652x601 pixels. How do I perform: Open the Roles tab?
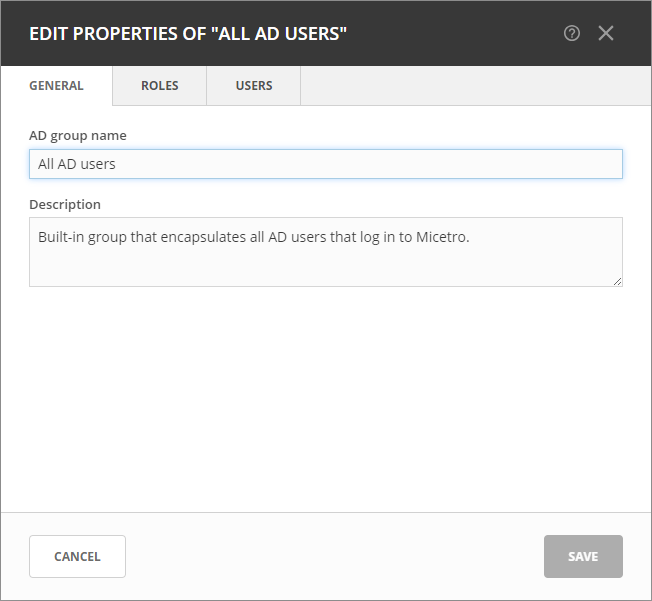pos(160,86)
